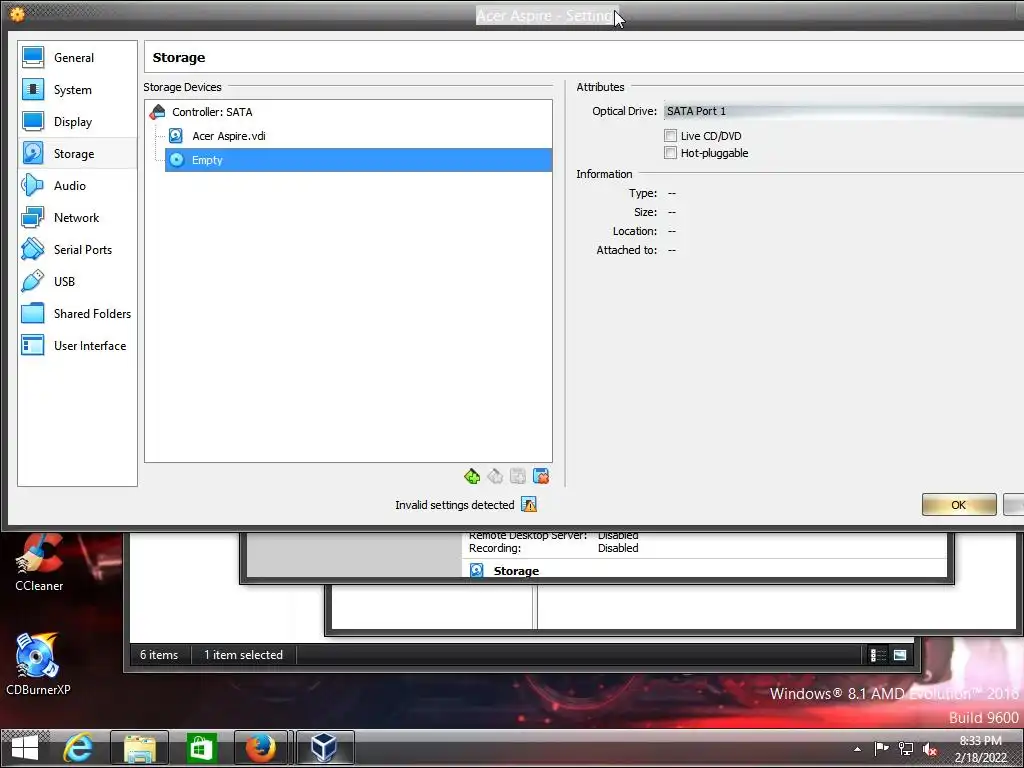
Task: Select the Storage settings category
Action: click(x=77, y=153)
